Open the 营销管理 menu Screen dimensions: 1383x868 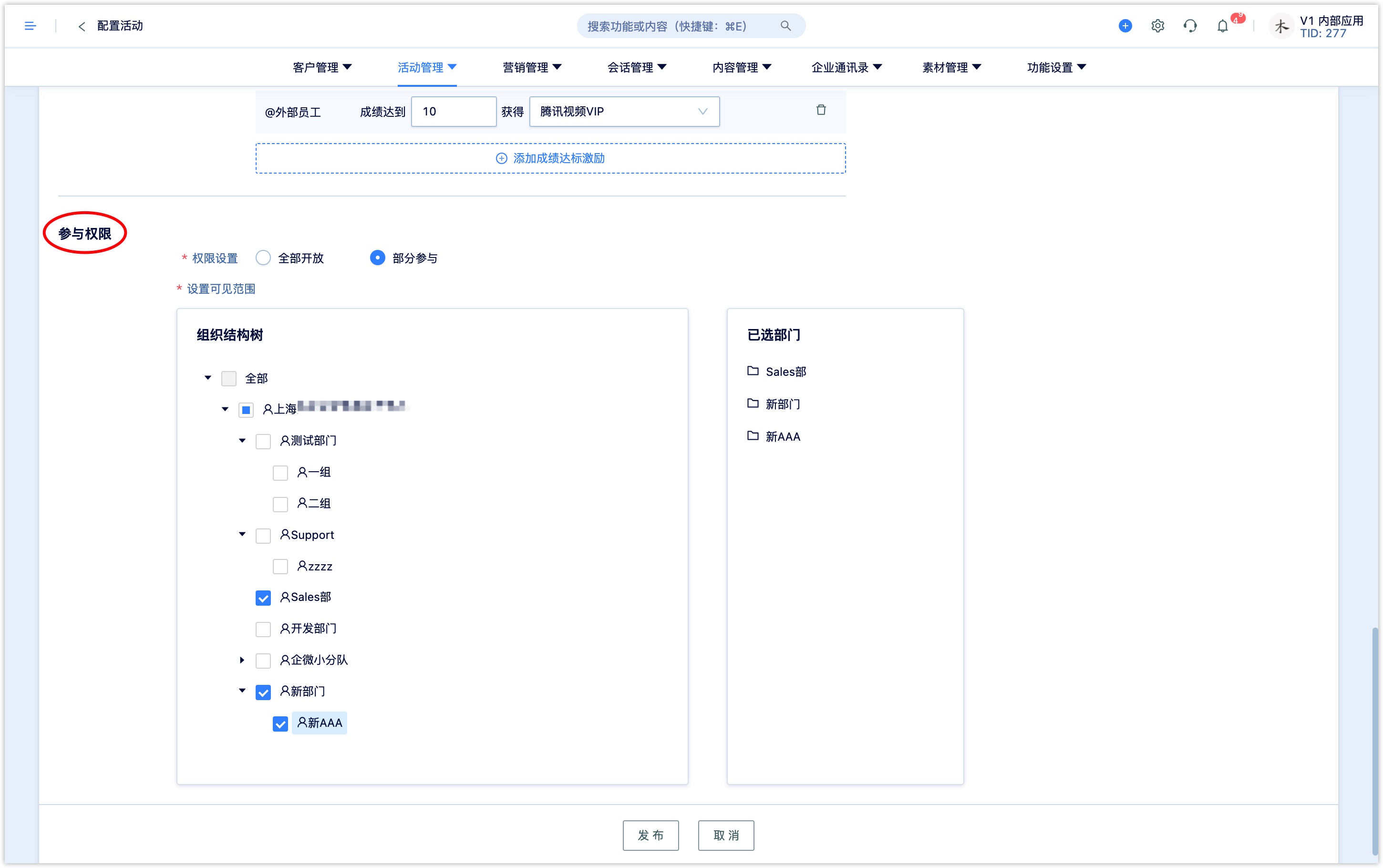532,67
